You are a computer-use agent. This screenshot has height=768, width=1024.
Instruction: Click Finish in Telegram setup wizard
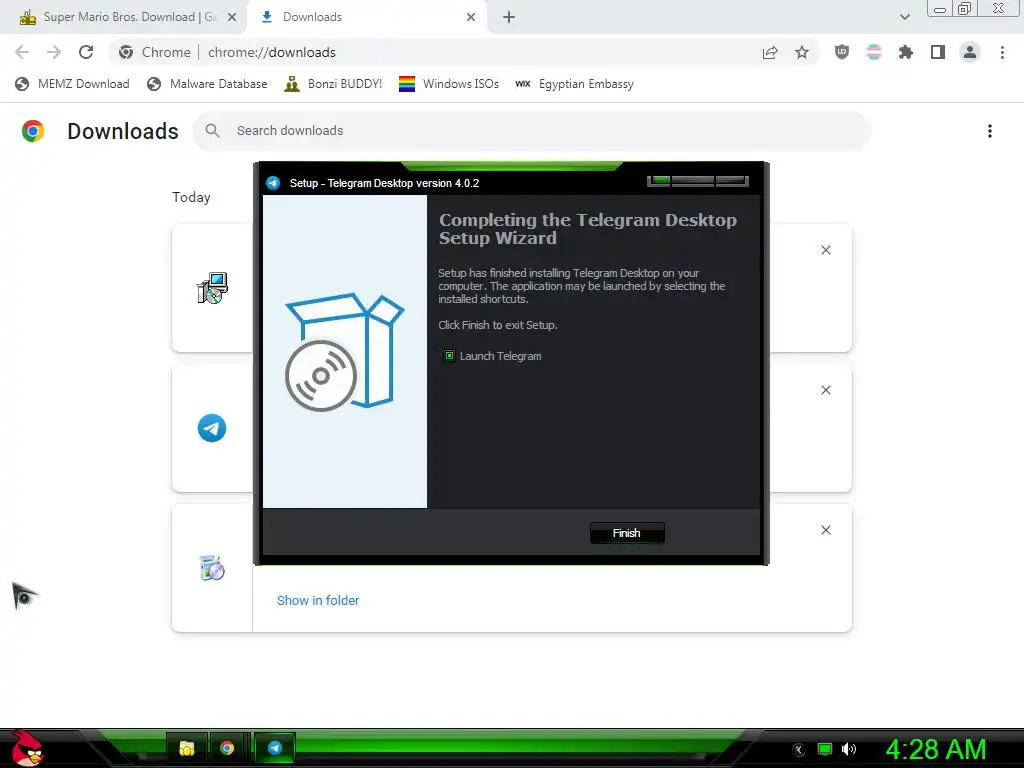[x=627, y=533]
